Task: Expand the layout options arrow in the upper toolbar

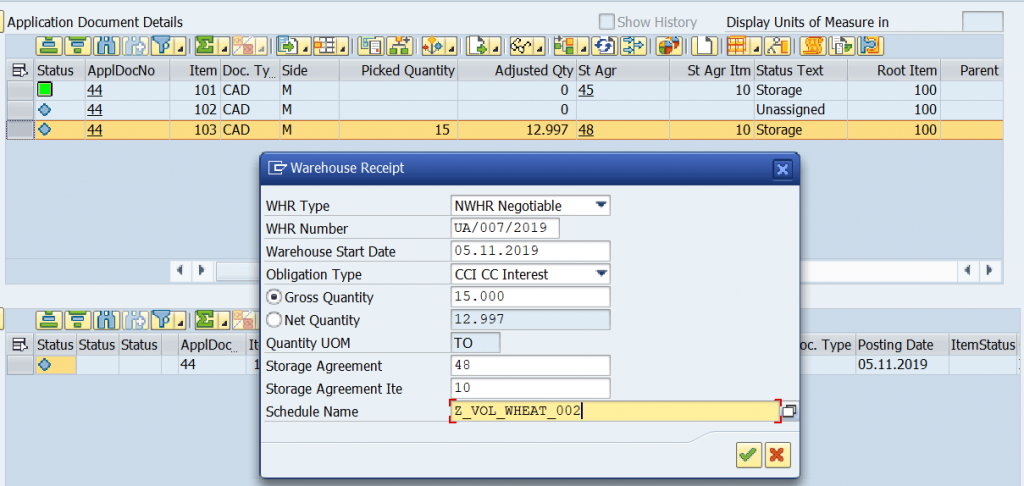Action: pyautogui.click(x=343, y=48)
